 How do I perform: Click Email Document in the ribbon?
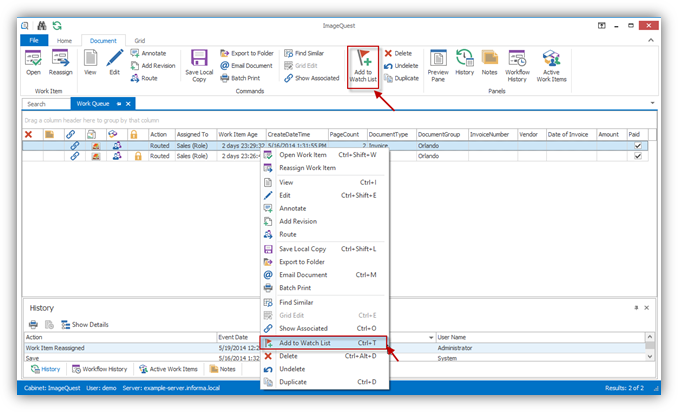pyautogui.click(x=246, y=66)
